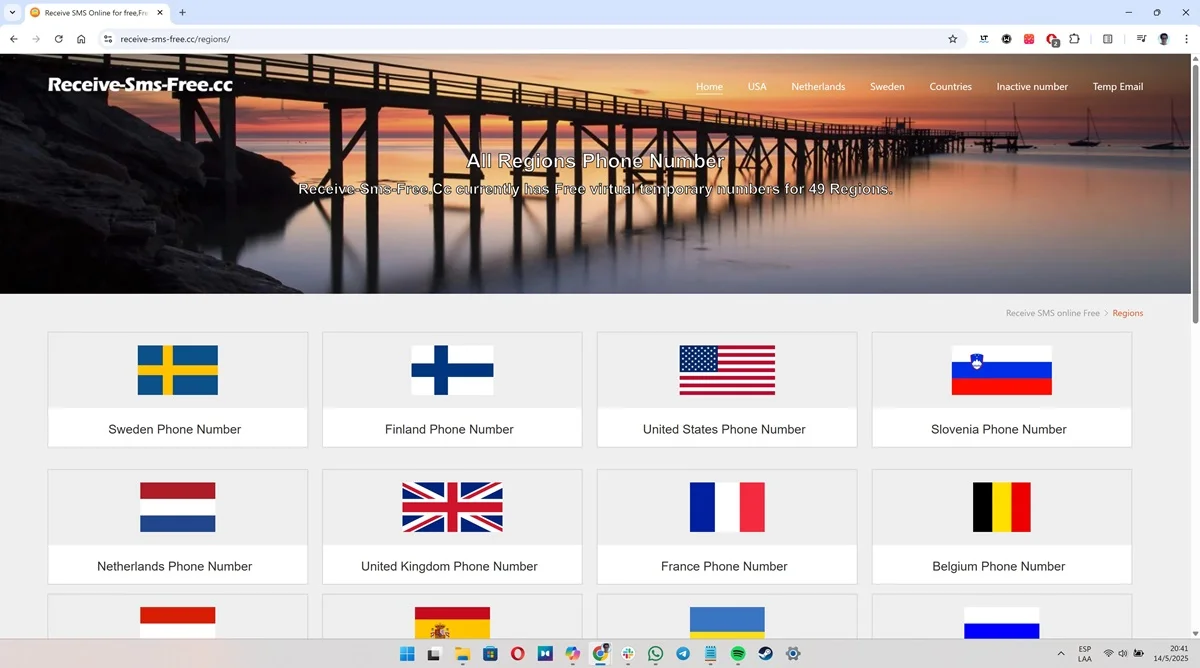
Task: Click the Regions breadcrumb link
Action: (1127, 313)
